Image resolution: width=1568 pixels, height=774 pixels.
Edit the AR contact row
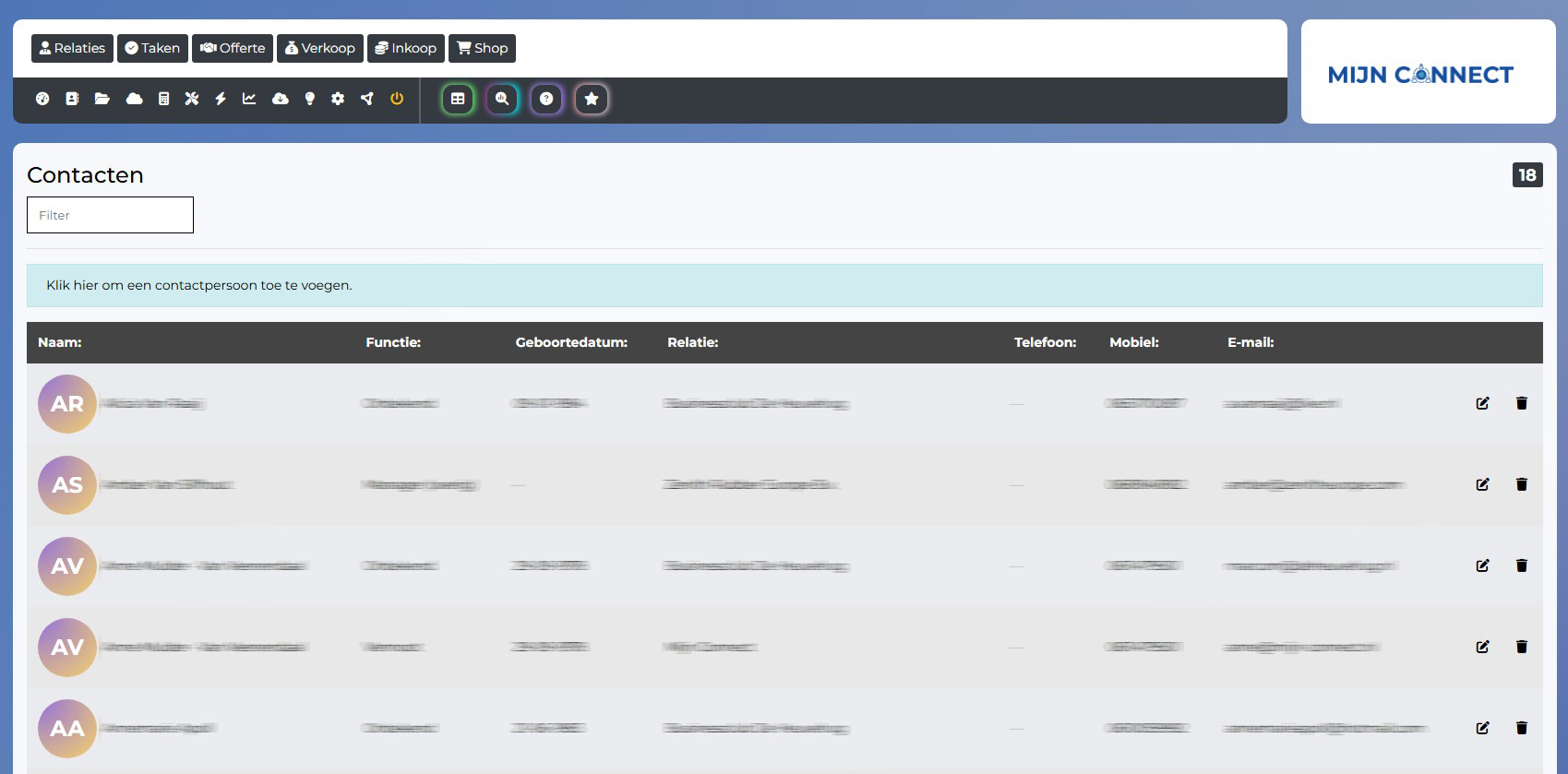click(1482, 403)
